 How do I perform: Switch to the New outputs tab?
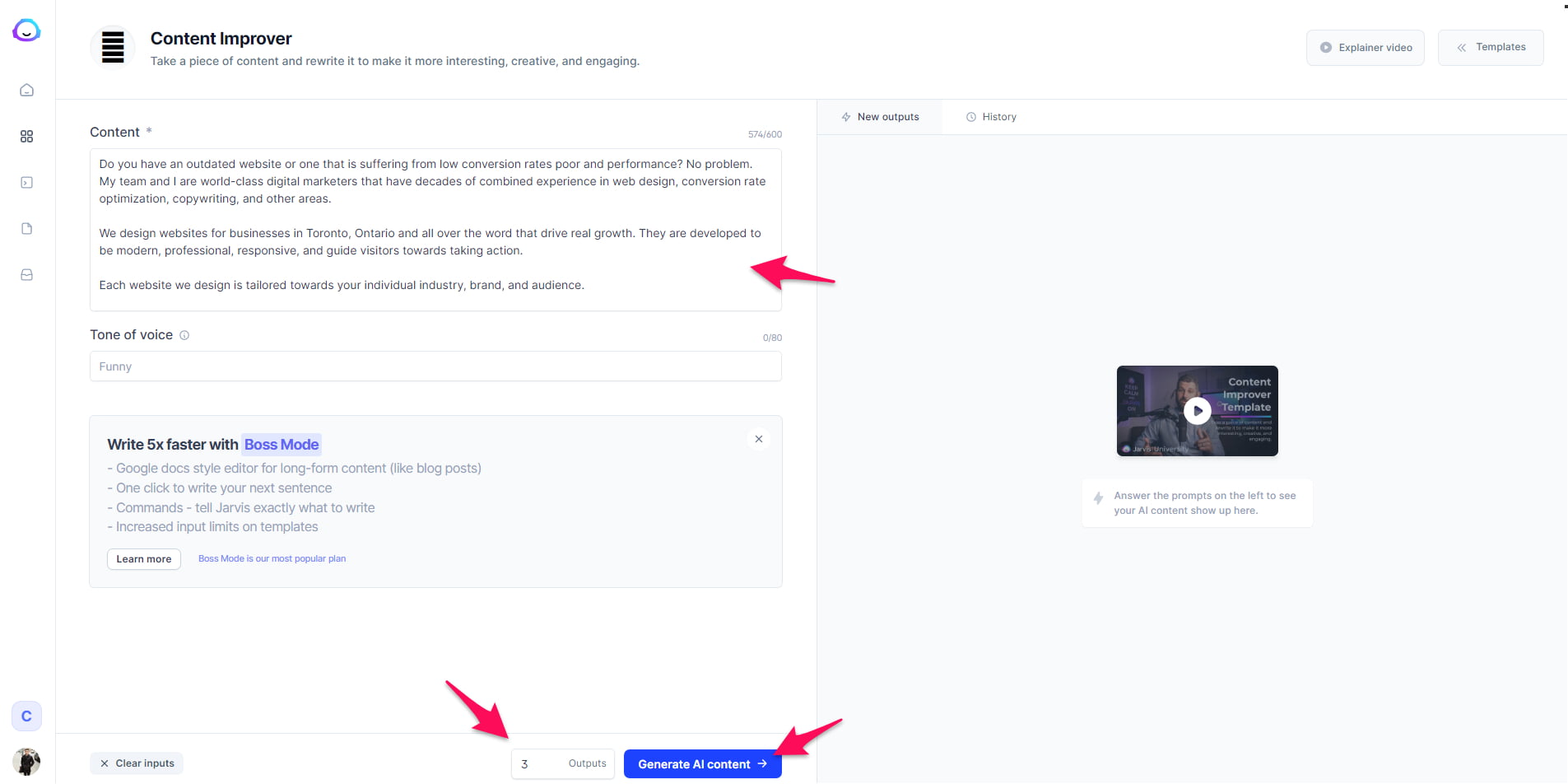(880, 117)
